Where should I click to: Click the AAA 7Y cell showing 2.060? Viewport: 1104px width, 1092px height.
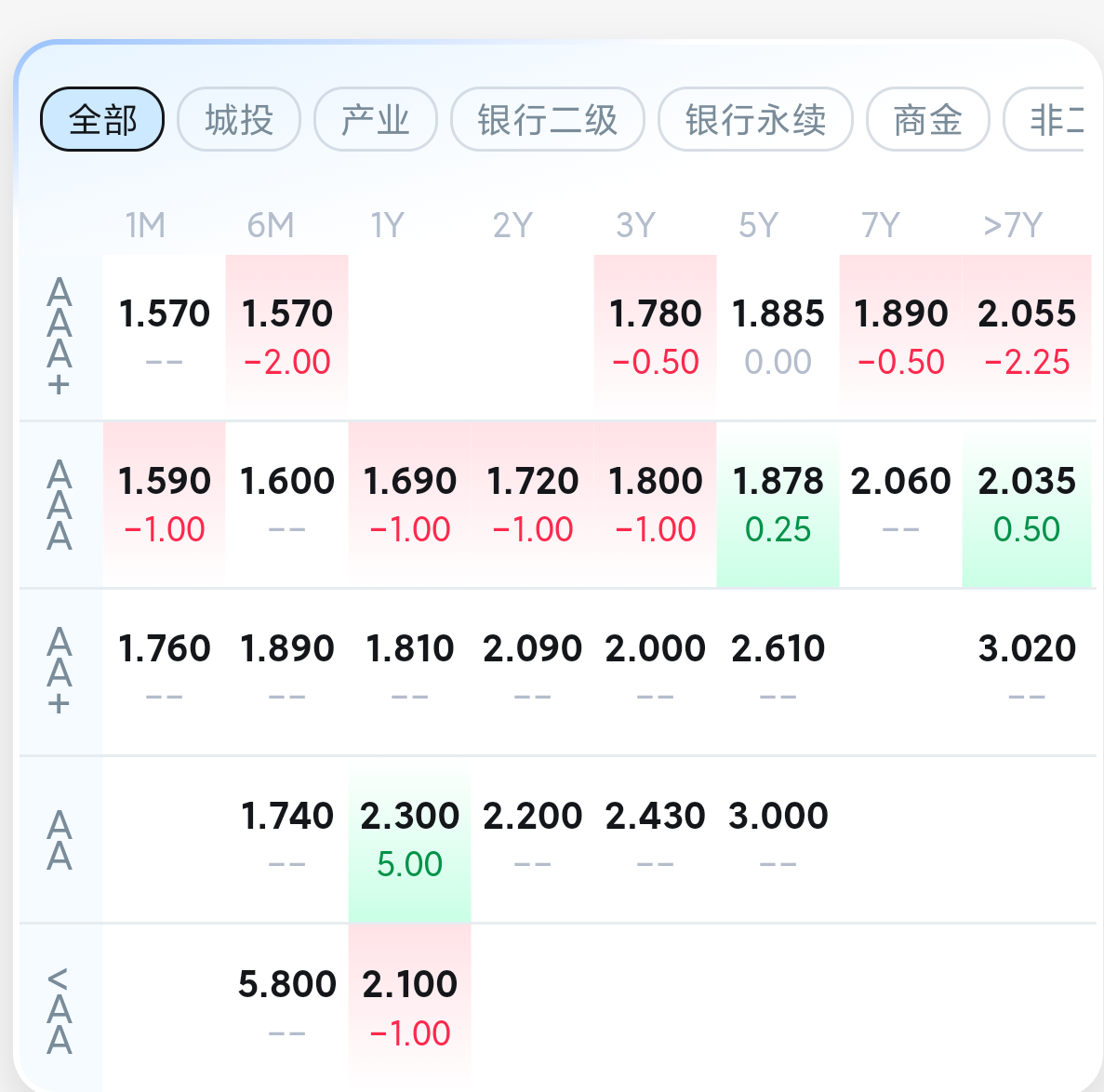click(900, 504)
